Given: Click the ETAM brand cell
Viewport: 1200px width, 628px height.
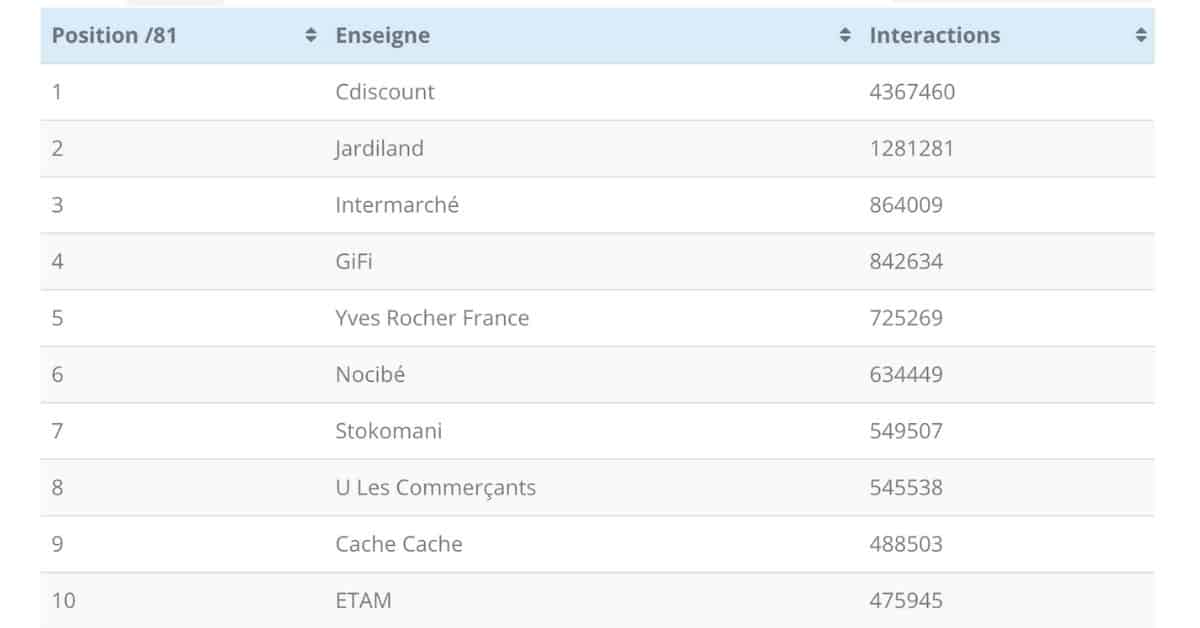Looking at the screenshot, I should point(364,601).
